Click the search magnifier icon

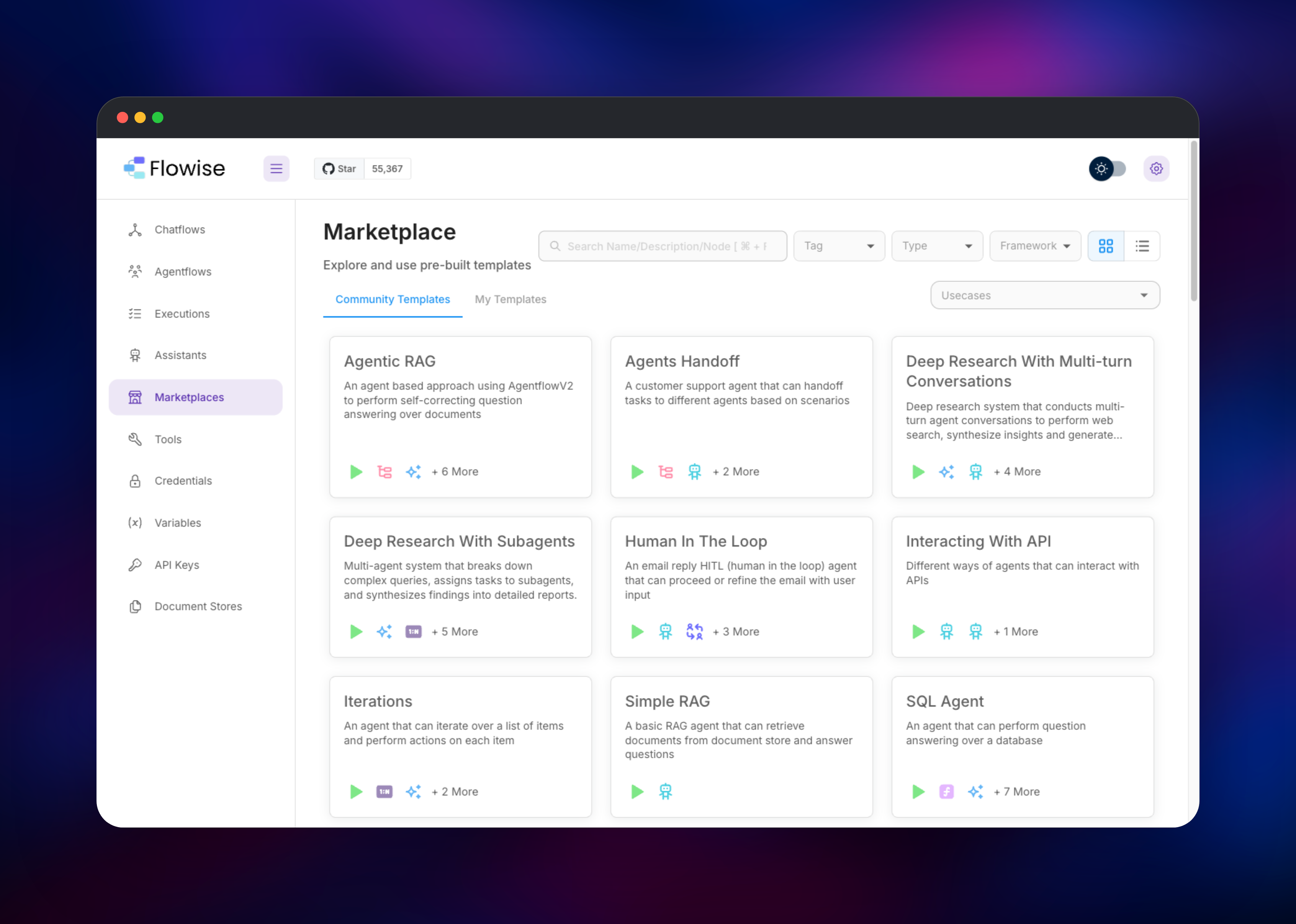555,246
